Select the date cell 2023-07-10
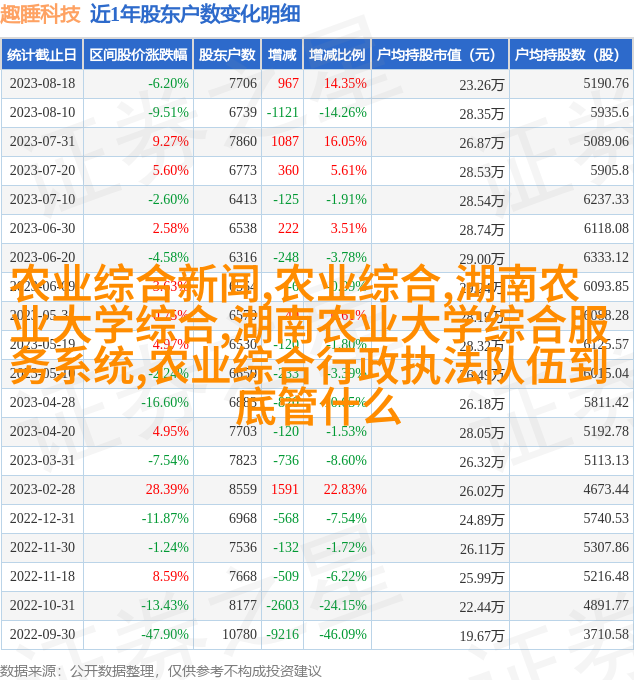Image resolution: width=634 pixels, height=680 pixels. 42,199
